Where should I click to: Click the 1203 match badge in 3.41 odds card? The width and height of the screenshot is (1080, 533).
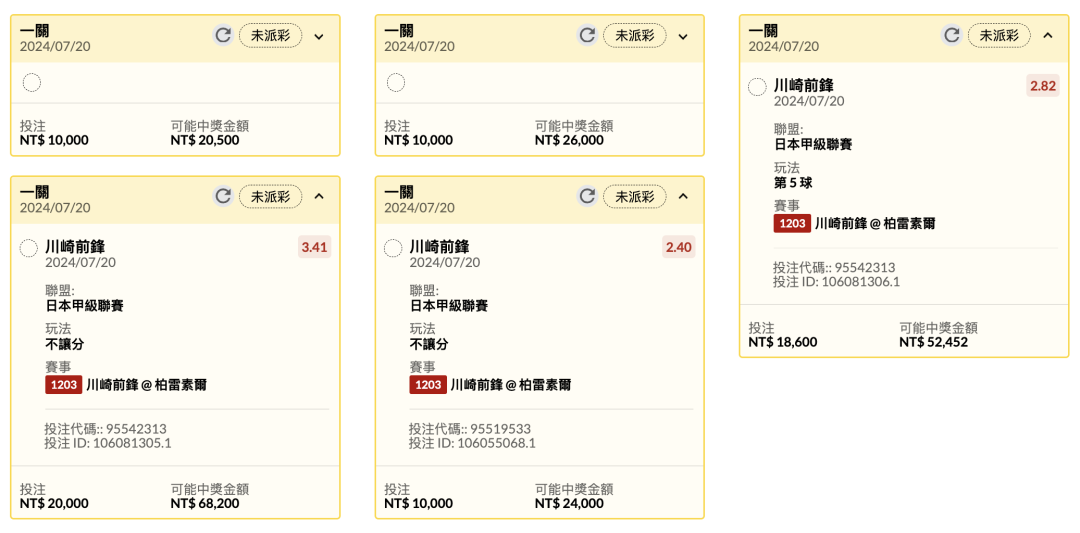coord(63,385)
